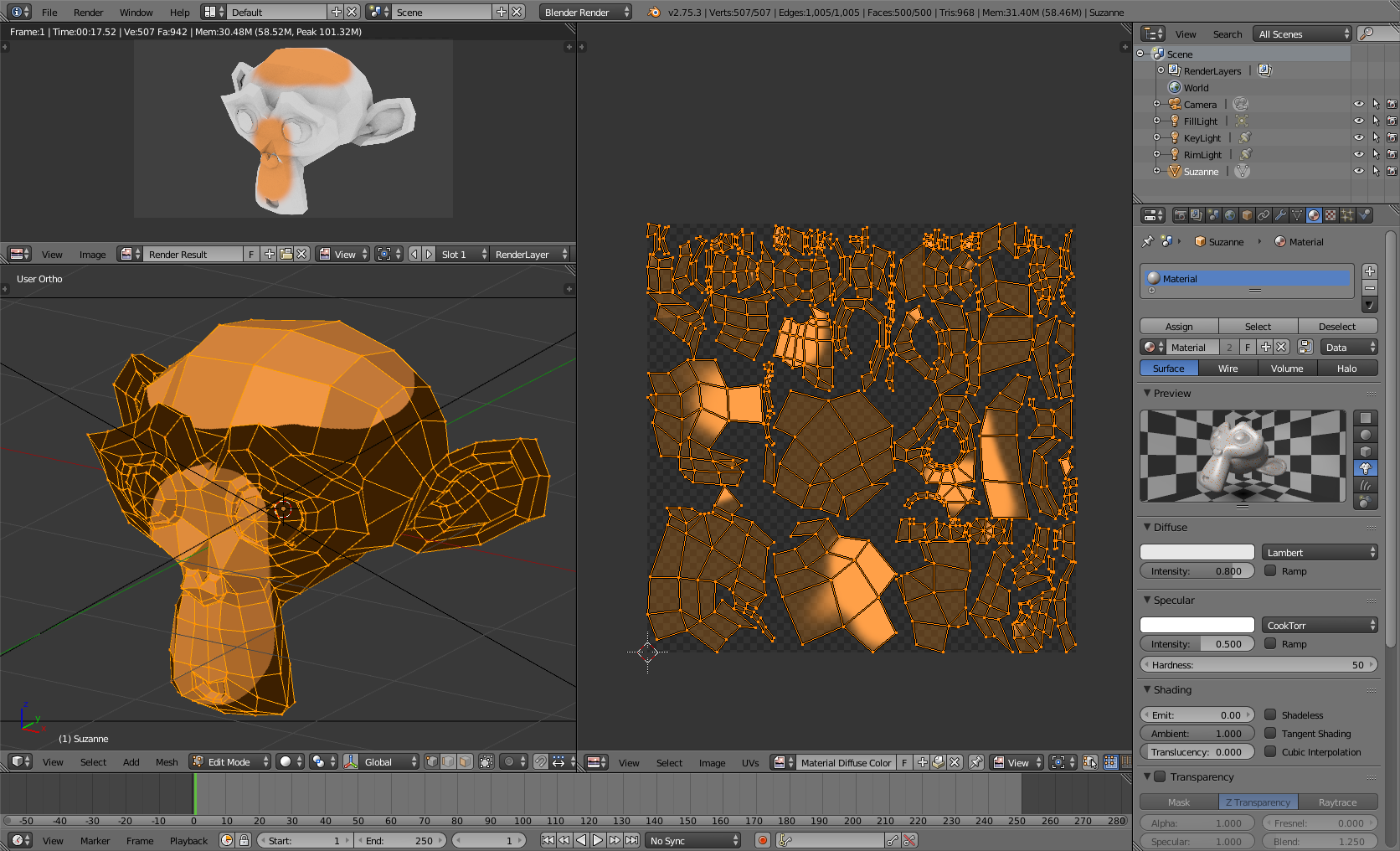This screenshot has width=1400, height=851.
Task: Open the Texture properties tab (checker icon)
Action: pyautogui.click(x=1331, y=215)
